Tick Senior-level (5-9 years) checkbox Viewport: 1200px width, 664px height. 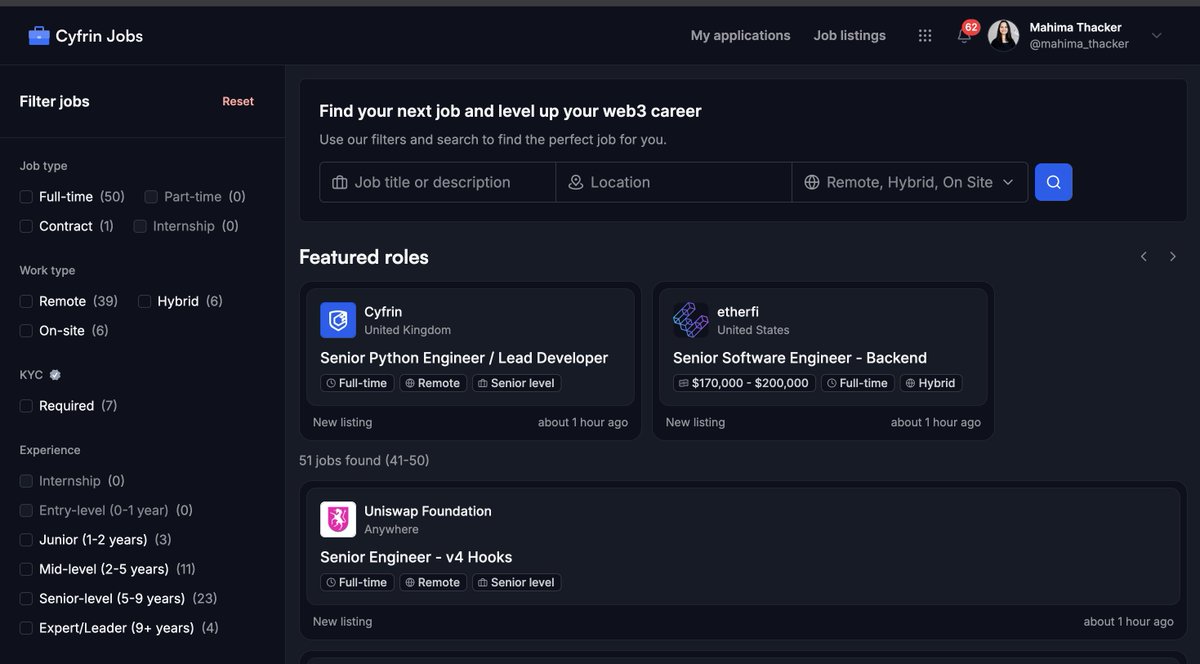[x=26, y=599]
